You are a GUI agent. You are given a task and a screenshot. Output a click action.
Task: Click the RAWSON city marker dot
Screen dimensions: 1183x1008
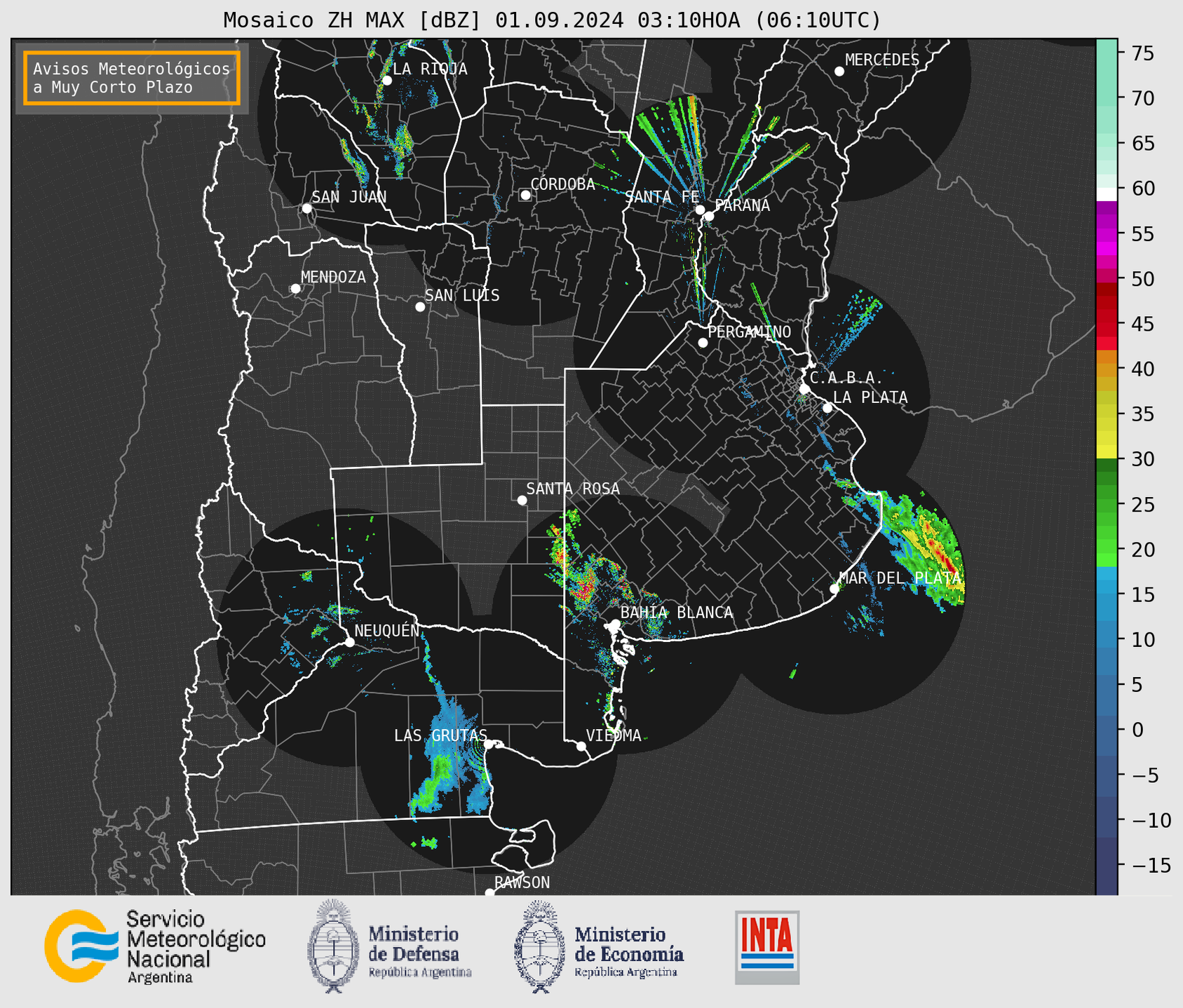click(x=489, y=893)
